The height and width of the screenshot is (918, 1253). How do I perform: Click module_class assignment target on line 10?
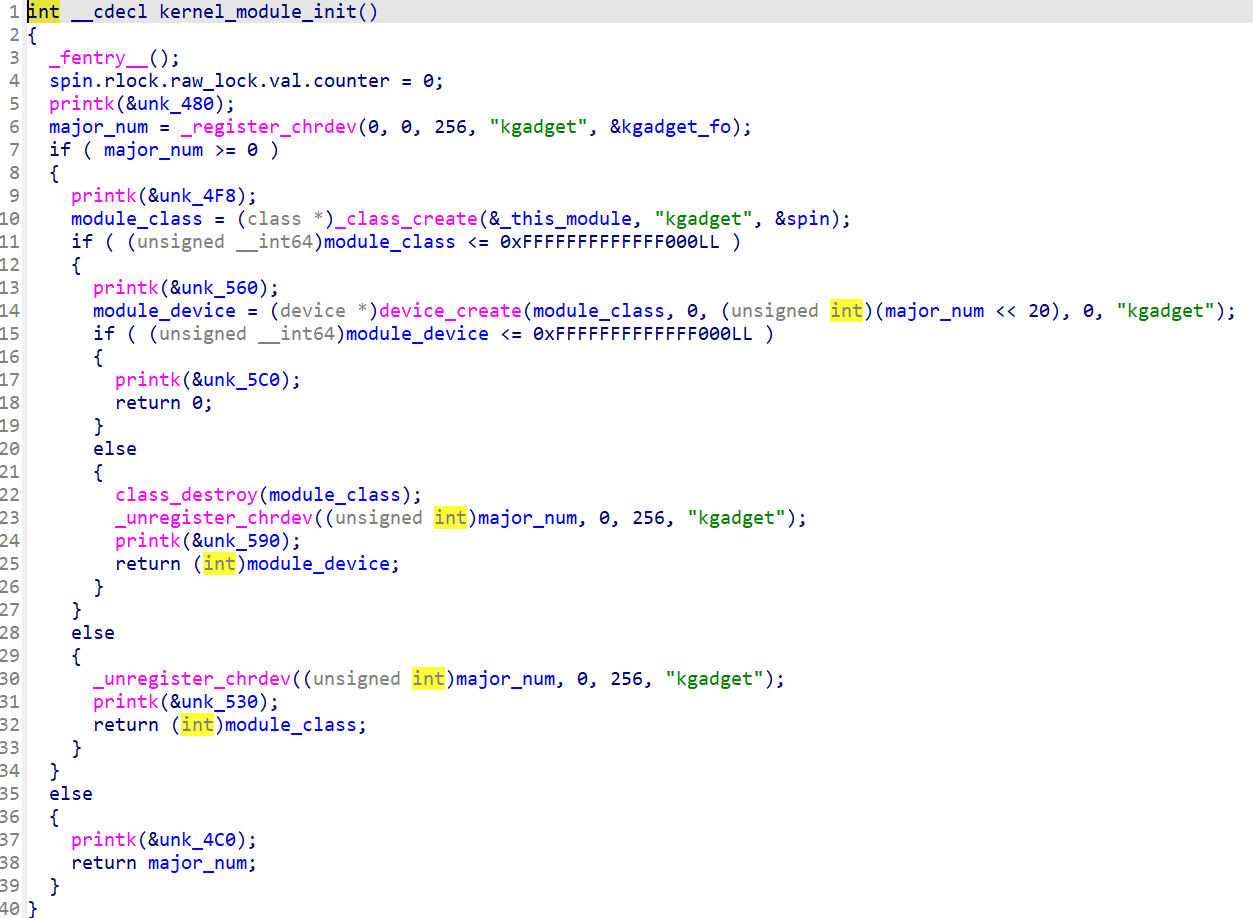point(137,219)
